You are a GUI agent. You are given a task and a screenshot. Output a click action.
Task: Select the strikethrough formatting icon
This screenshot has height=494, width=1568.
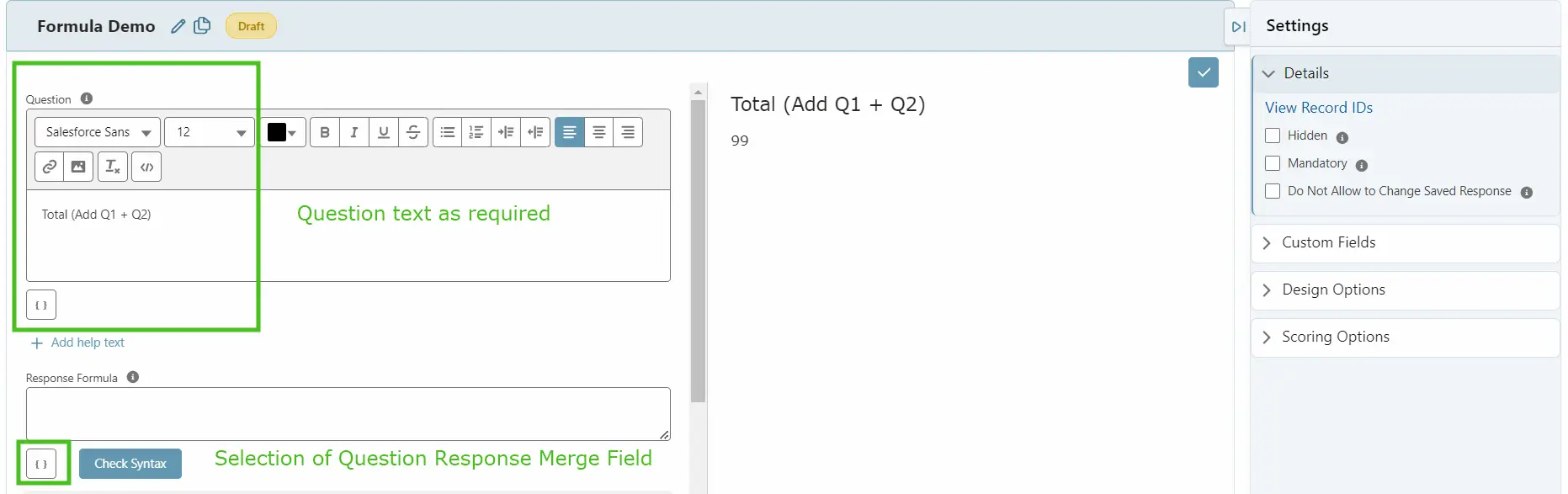pyautogui.click(x=412, y=132)
